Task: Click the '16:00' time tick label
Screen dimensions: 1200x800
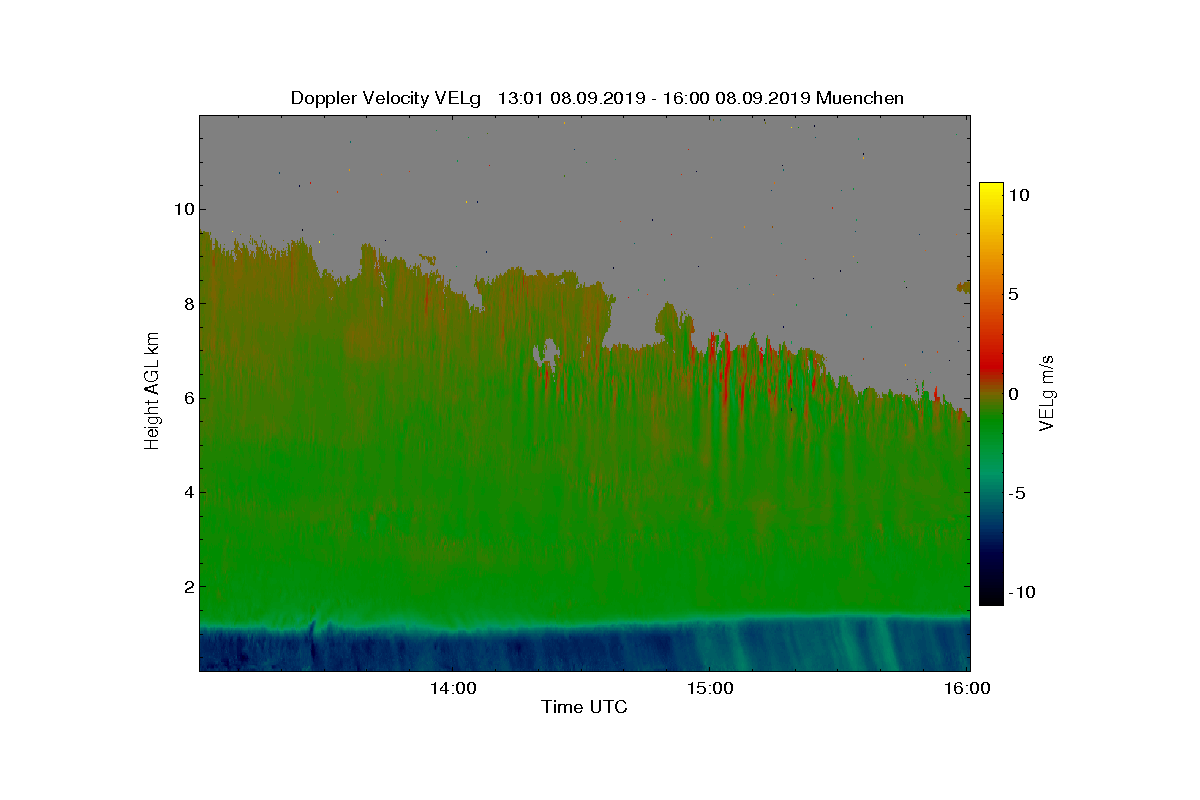Action: [x=968, y=688]
